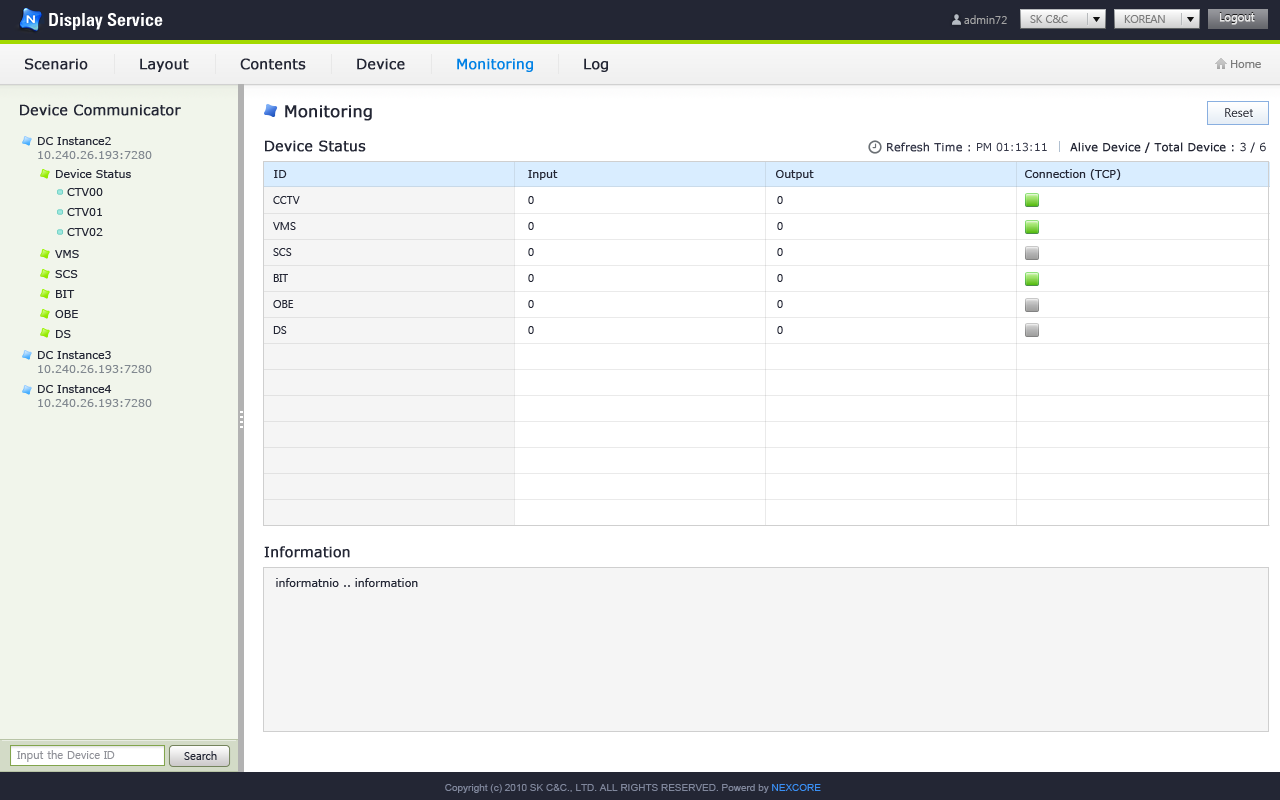Collapse the Device Status tree node
This screenshot has width=1280, height=800.
(x=93, y=174)
